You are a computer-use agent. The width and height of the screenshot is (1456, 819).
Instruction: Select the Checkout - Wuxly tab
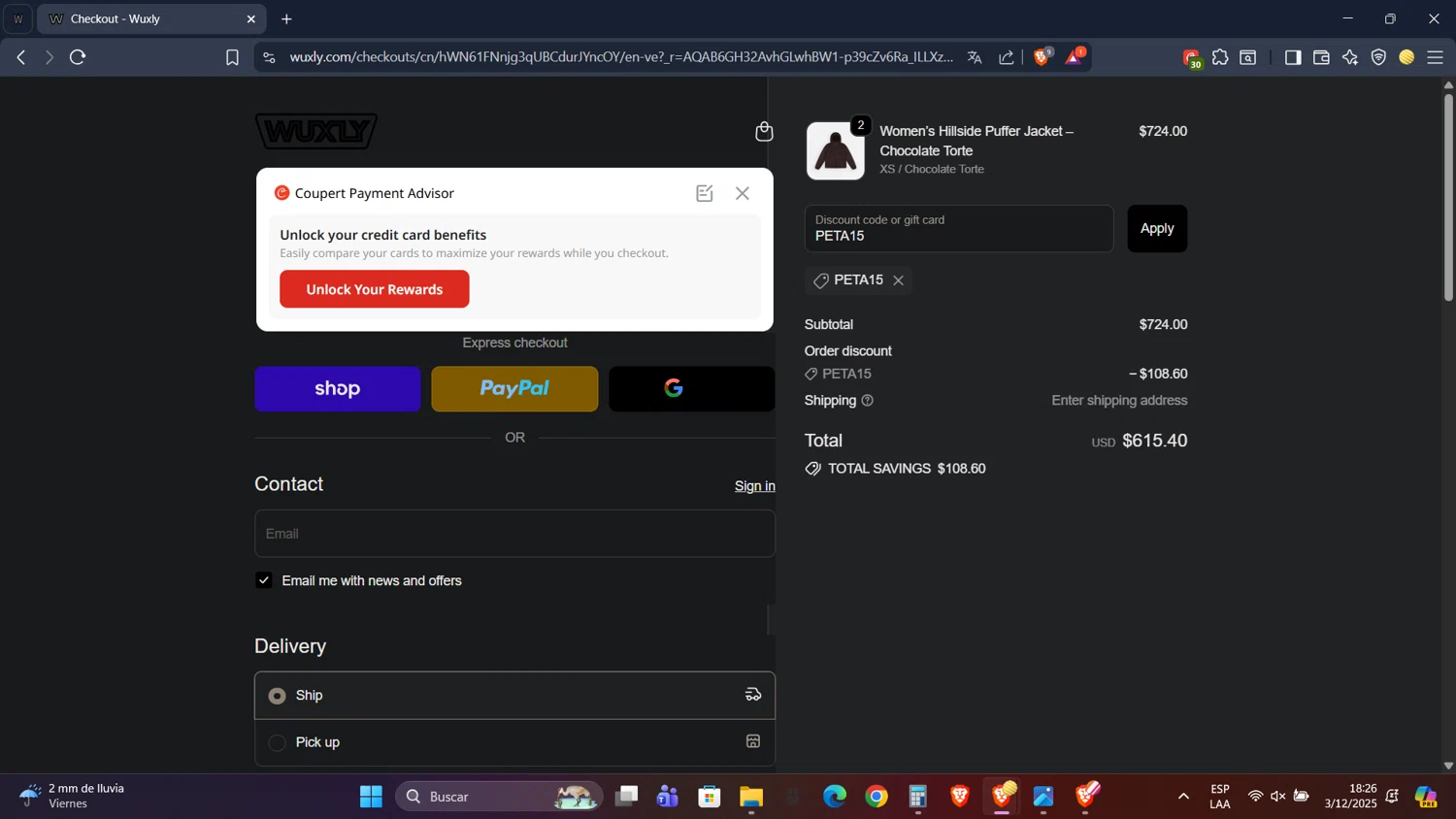click(151, 18)
